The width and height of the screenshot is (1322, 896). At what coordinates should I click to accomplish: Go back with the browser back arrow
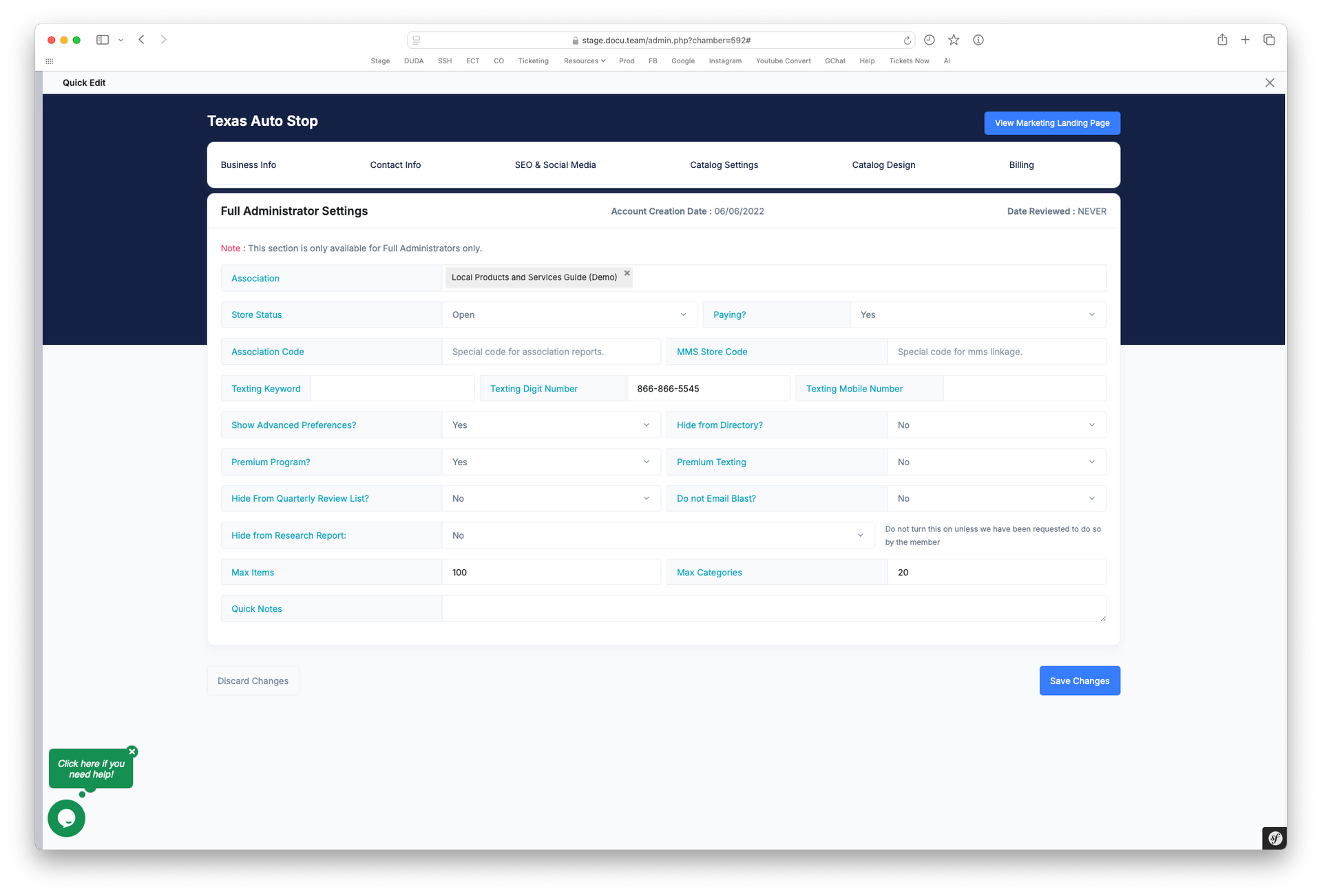(x=141, y=40)
